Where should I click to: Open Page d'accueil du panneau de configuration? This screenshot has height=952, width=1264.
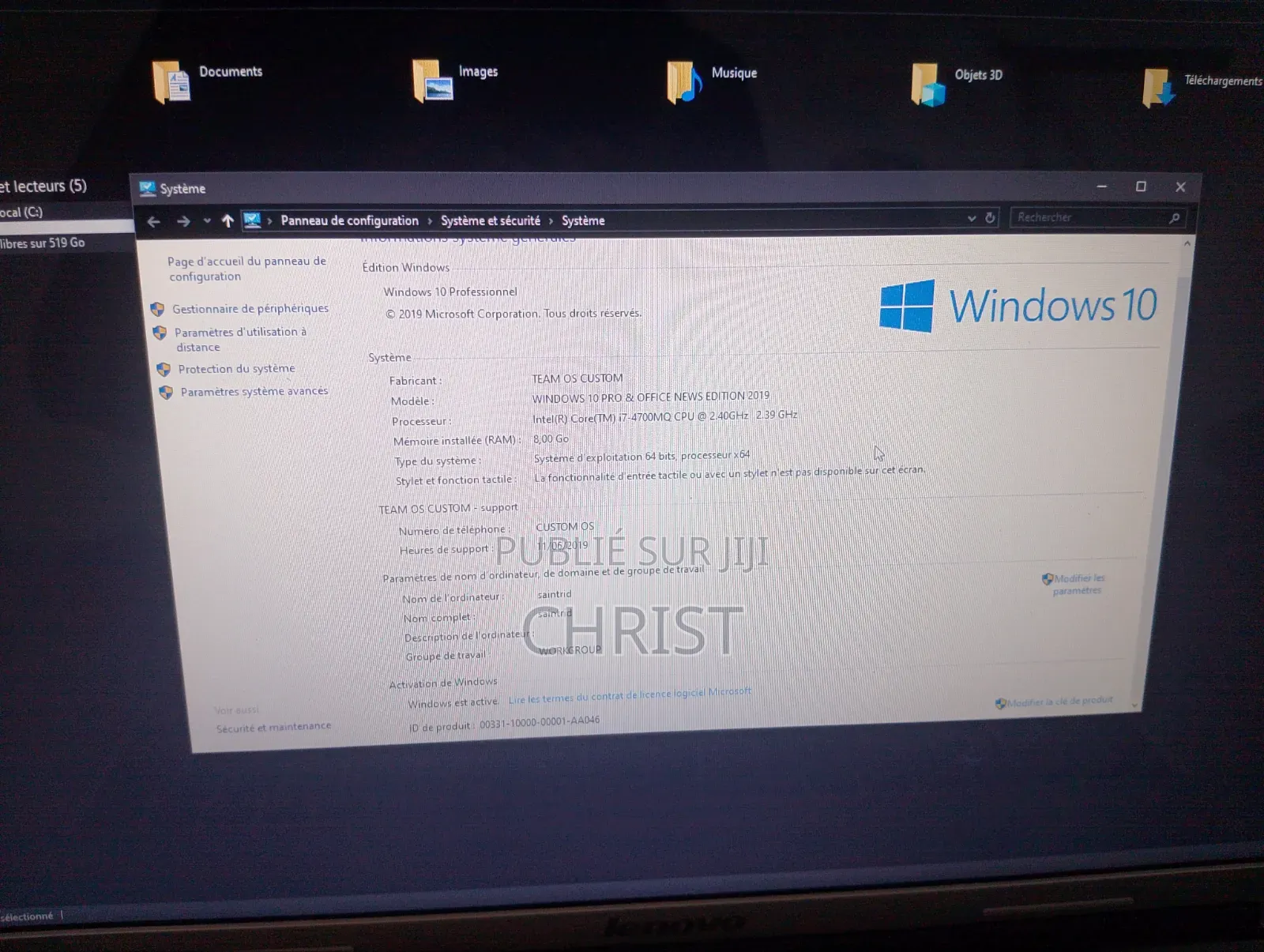click(x=246, y=269)
